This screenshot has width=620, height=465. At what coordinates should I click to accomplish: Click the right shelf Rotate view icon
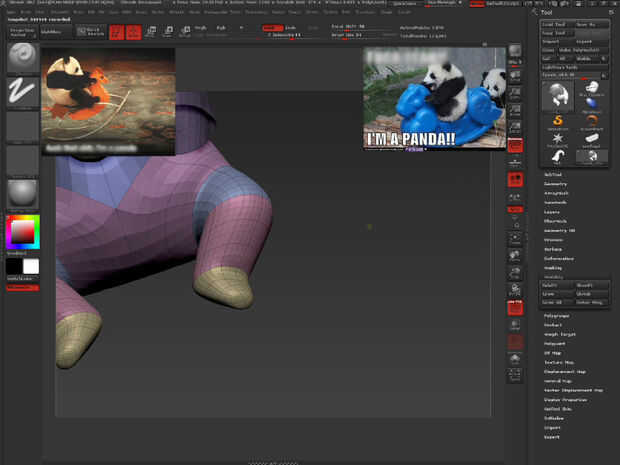pyautogui.click(x=515, y=290)
